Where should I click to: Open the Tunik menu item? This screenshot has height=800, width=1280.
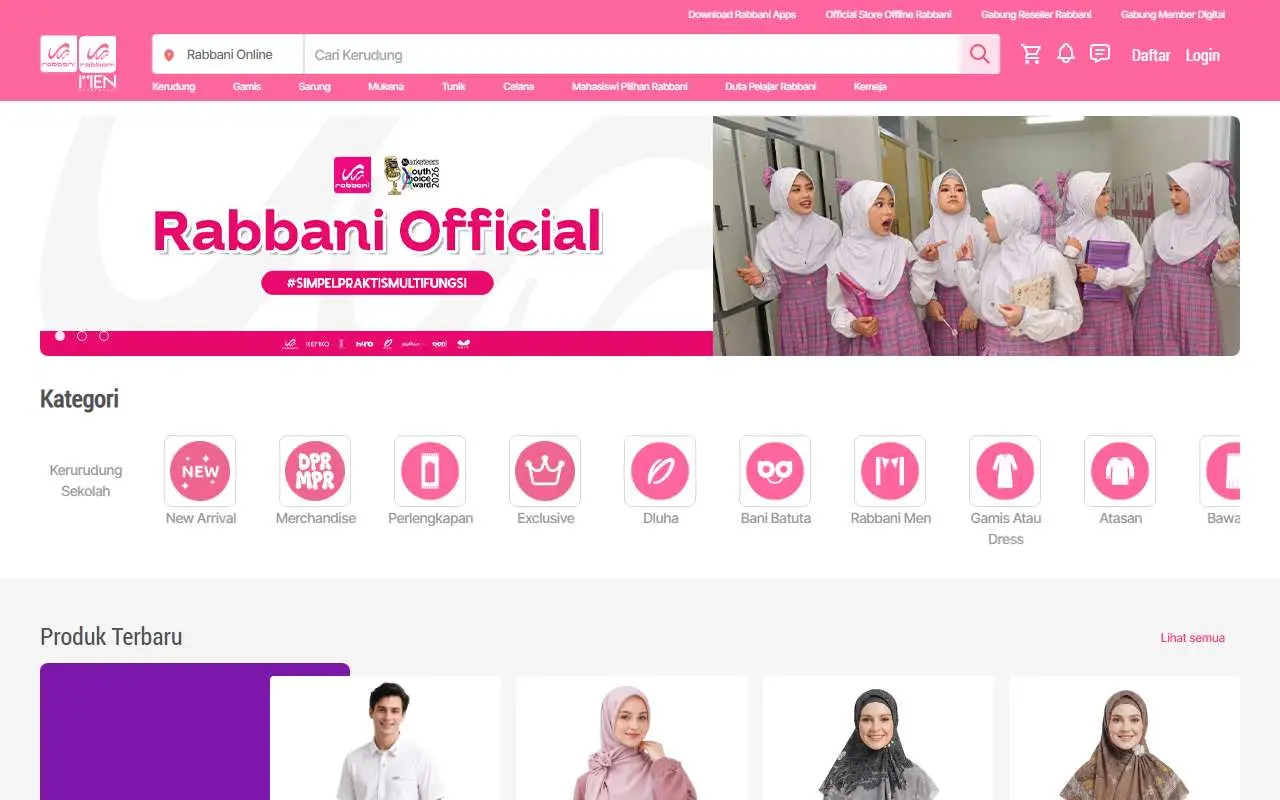point(454,87)
